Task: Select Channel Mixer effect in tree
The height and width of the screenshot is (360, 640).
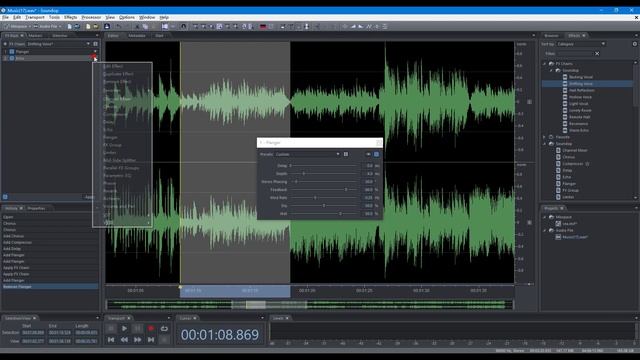Action: (575, 150)
